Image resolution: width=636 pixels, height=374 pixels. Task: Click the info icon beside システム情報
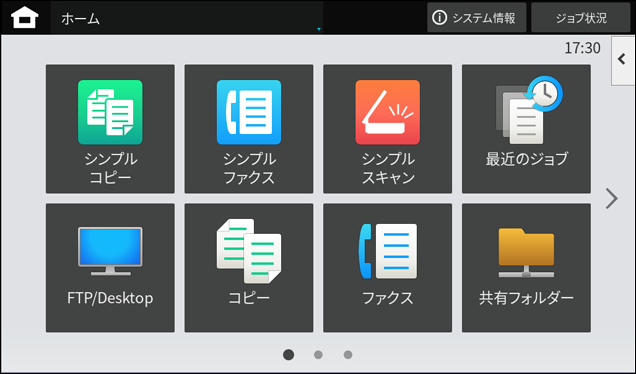point(439,18)
